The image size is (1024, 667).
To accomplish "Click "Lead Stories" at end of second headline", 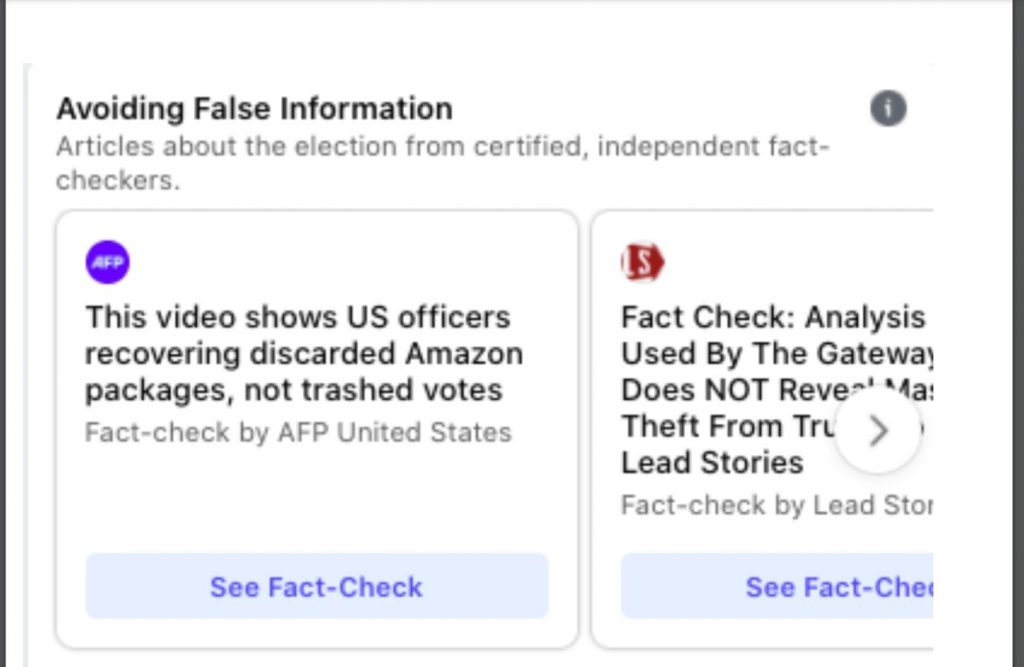I will 712,463.
